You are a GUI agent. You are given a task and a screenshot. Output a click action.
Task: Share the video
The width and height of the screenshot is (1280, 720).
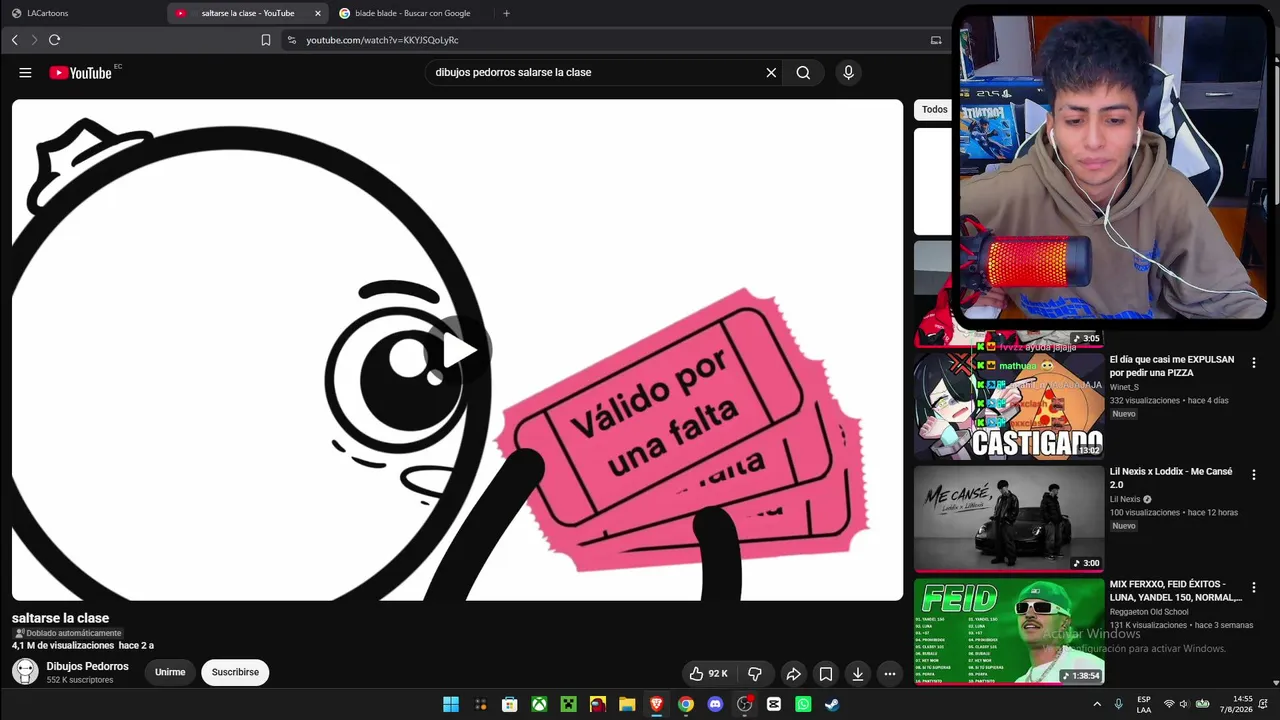click(793, 674)
